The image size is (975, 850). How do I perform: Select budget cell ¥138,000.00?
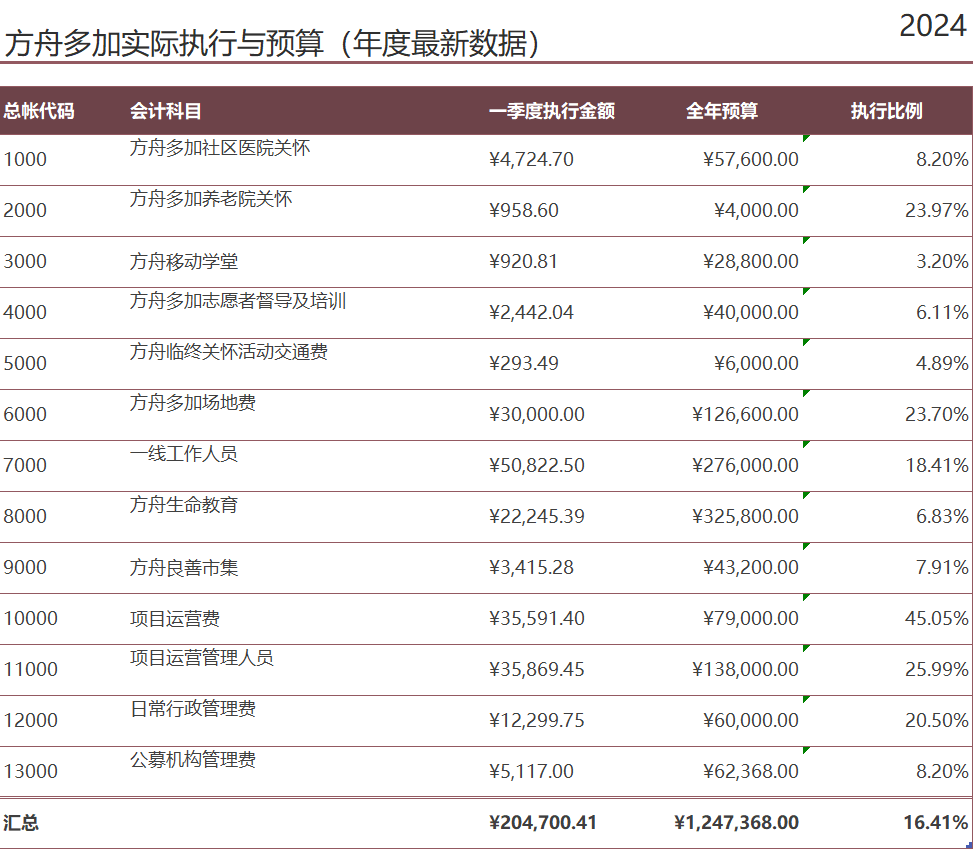(745, 669)
